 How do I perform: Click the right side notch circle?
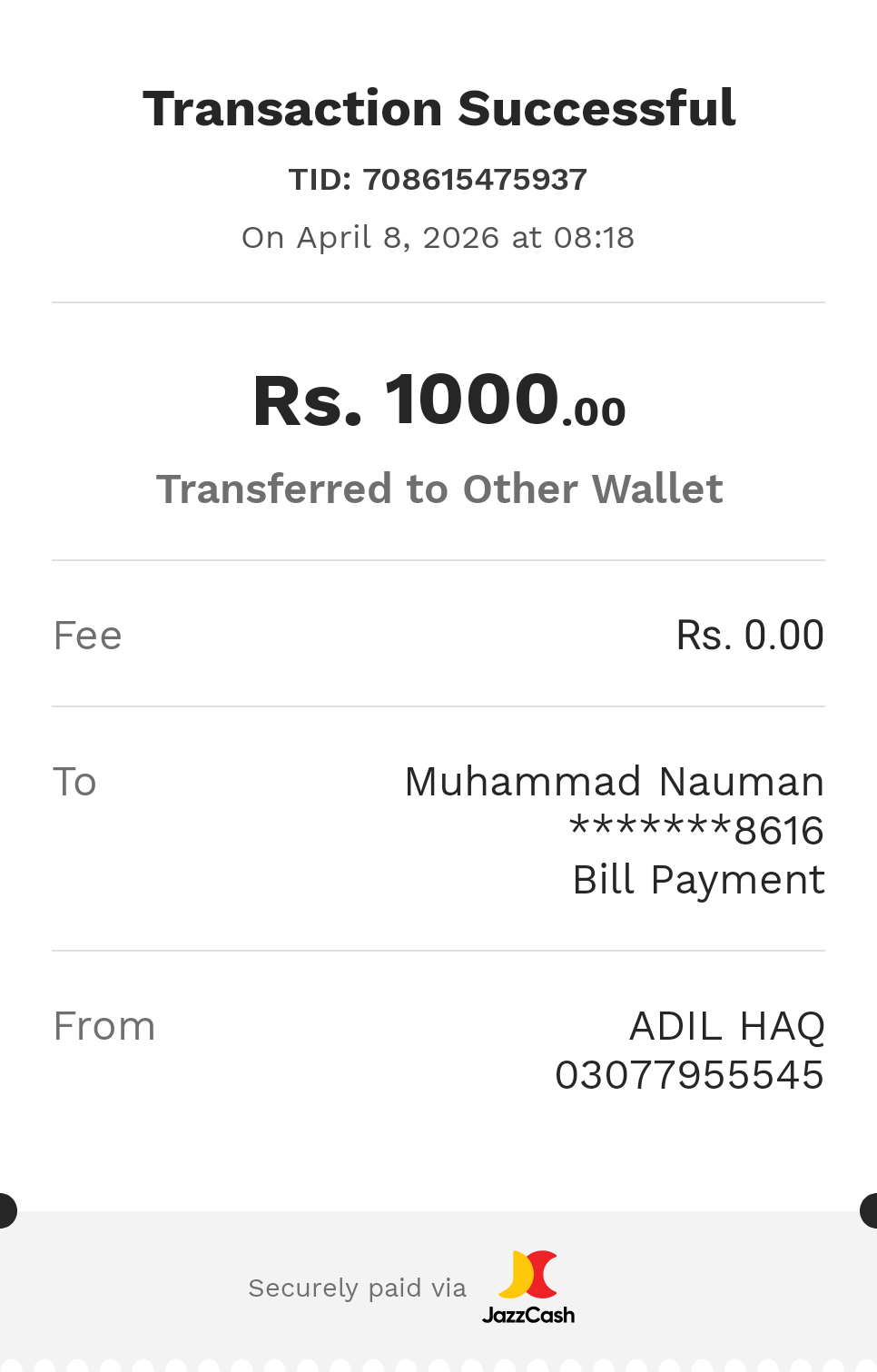[x=870, y=1211]
